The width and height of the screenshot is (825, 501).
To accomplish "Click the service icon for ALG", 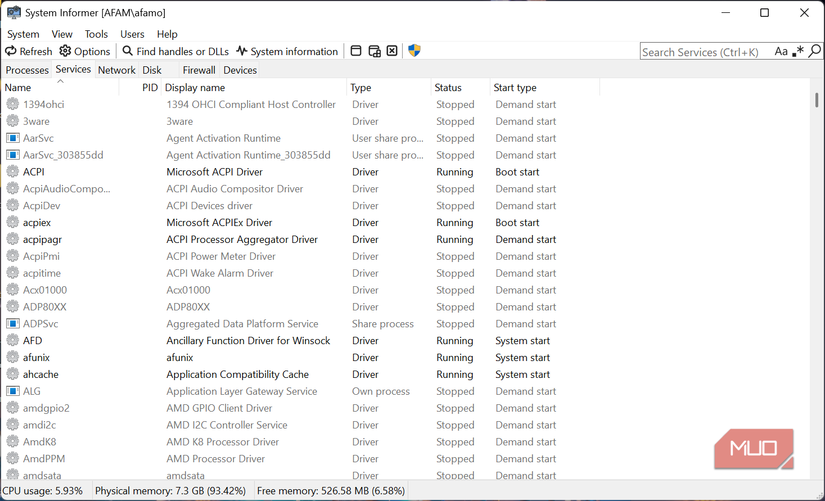I will [13, 391].
